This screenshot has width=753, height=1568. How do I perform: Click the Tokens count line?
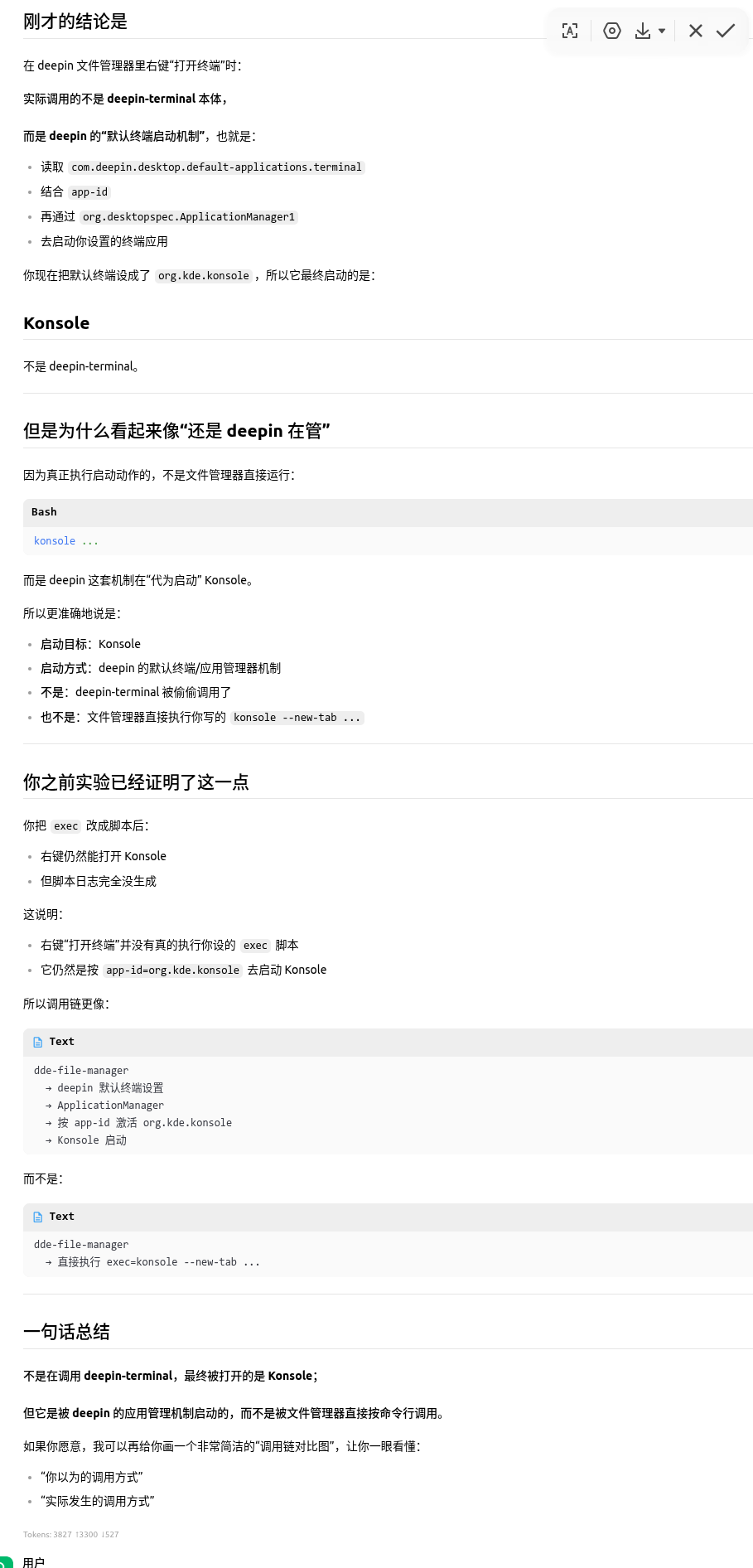point(71,1535)
